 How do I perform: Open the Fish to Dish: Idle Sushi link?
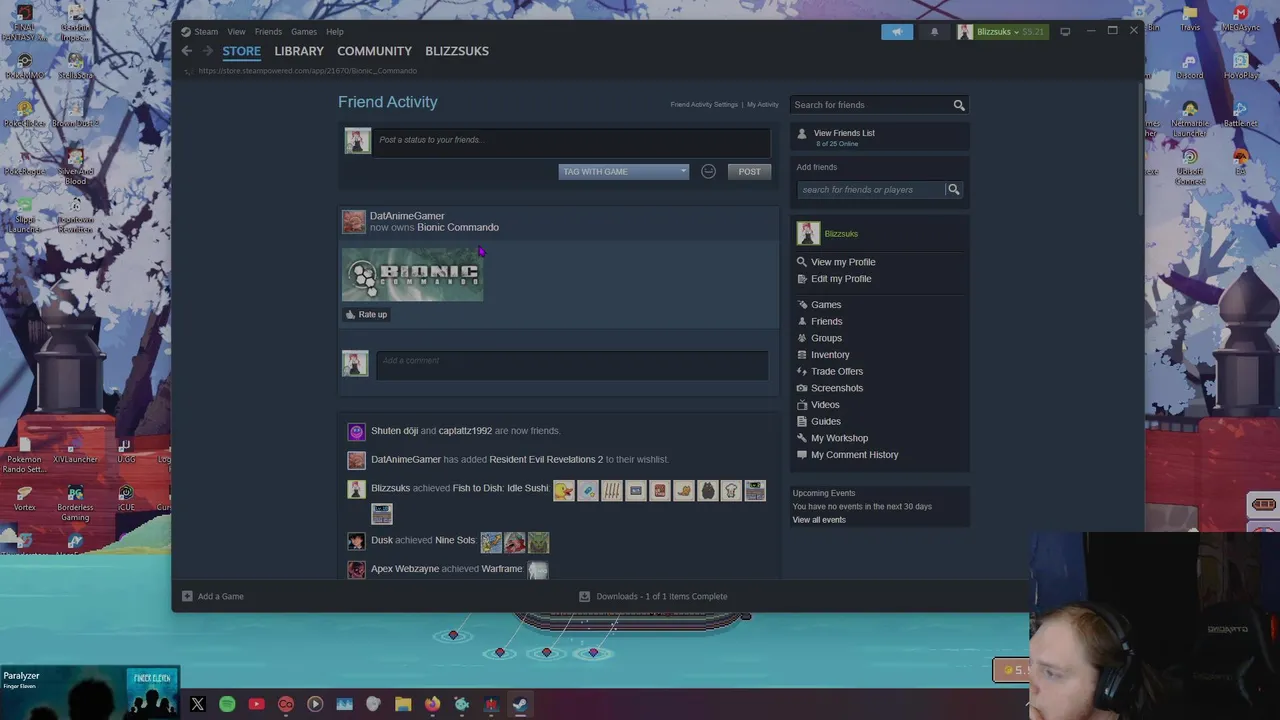coord(501,489)
